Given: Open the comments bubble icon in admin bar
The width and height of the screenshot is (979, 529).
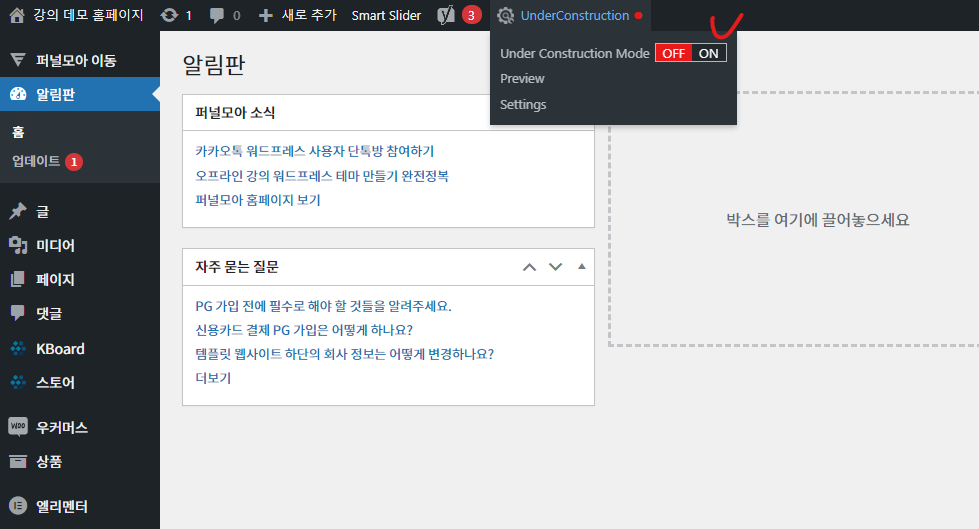Looking at the screenshot, I should (x=217, y=16).
